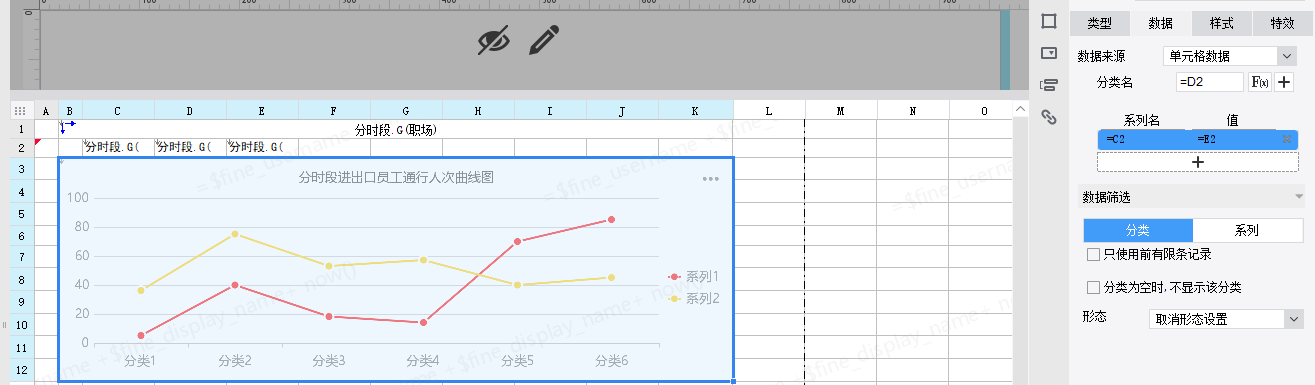The image size is (1315, 385).
Task: Add a new series with the plus row
Action: click(x=1198, y=161)
